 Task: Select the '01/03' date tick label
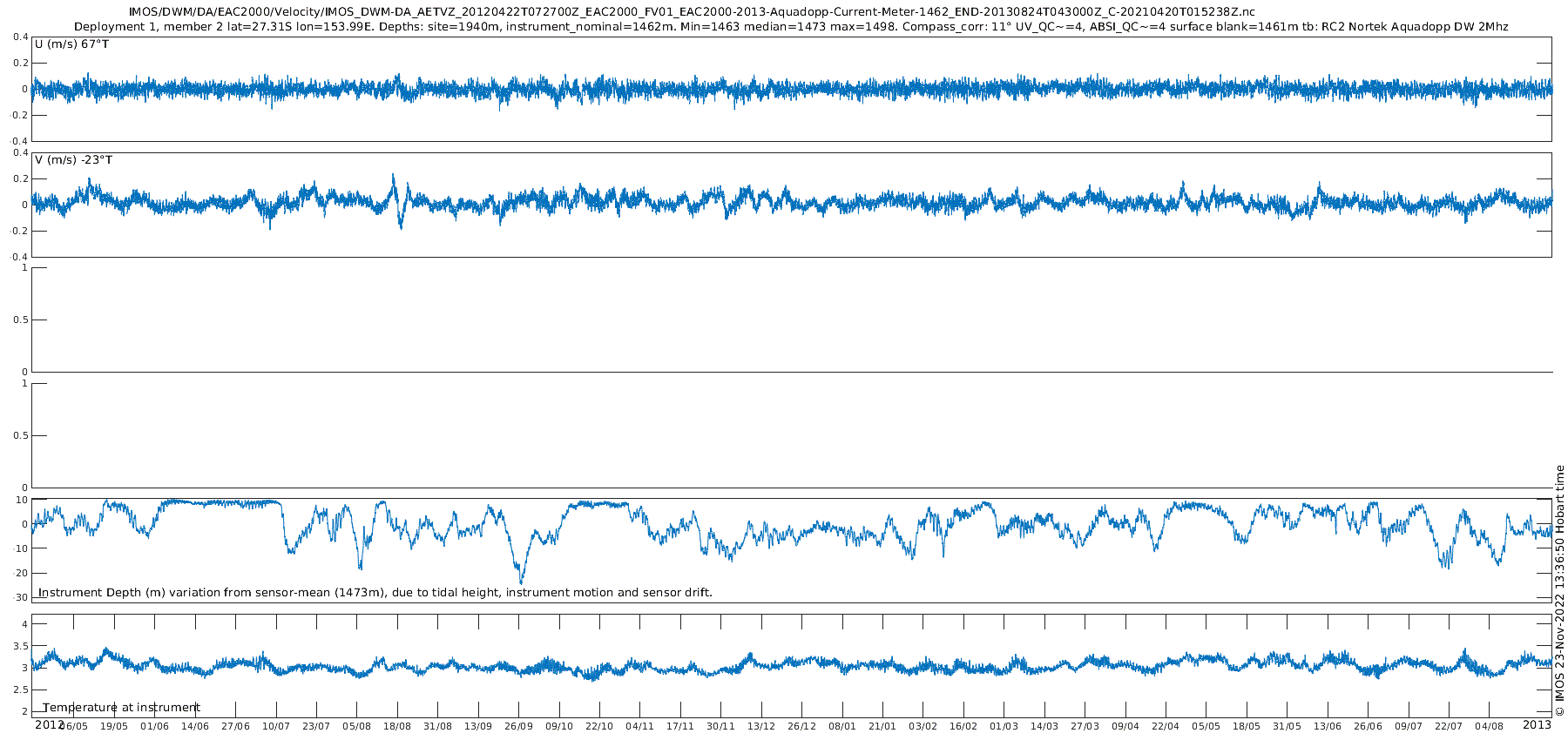coord(1004,726)
